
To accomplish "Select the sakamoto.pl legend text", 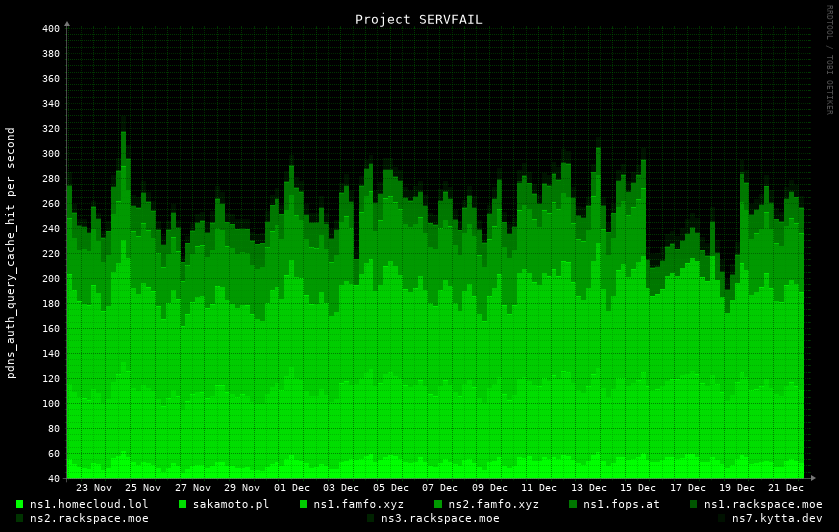I will [x=230, y=504].
